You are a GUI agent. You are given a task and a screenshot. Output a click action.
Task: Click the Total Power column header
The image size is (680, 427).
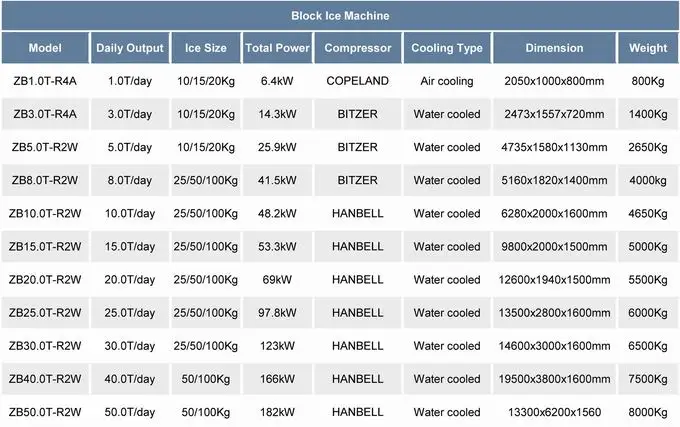274,48
